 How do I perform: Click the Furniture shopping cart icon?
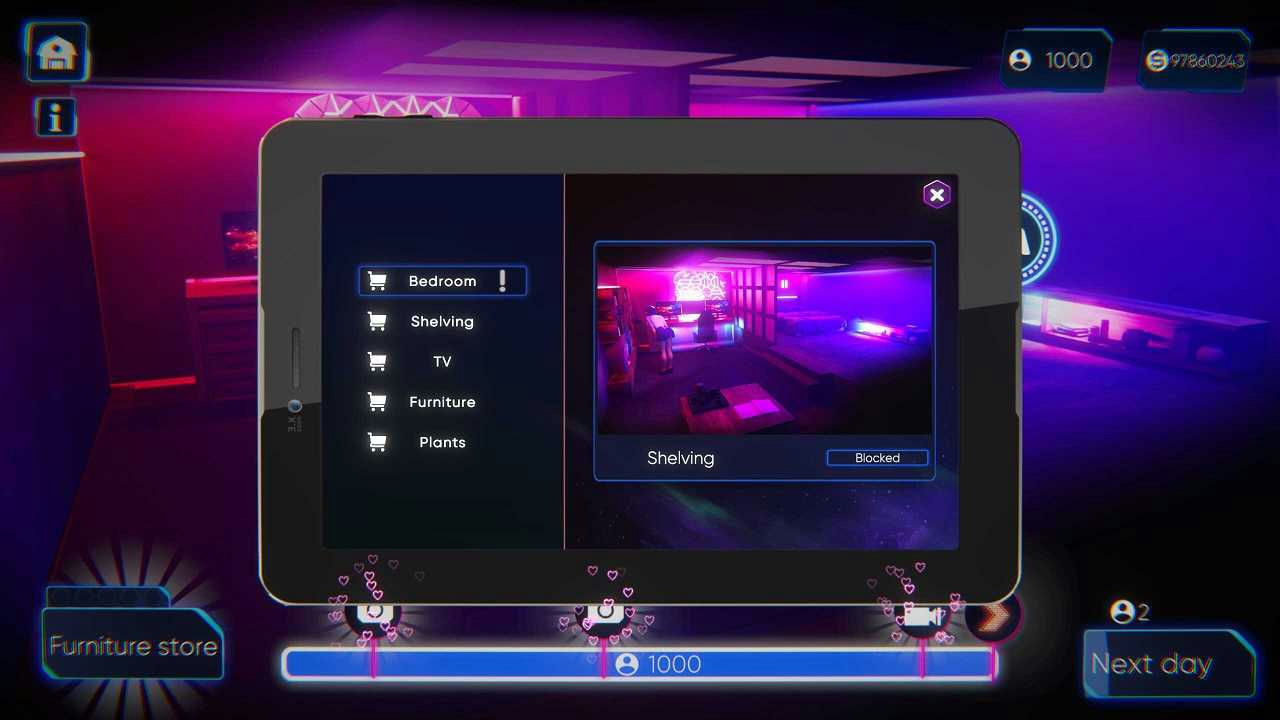pyautogui.click(x=377, y=401)
